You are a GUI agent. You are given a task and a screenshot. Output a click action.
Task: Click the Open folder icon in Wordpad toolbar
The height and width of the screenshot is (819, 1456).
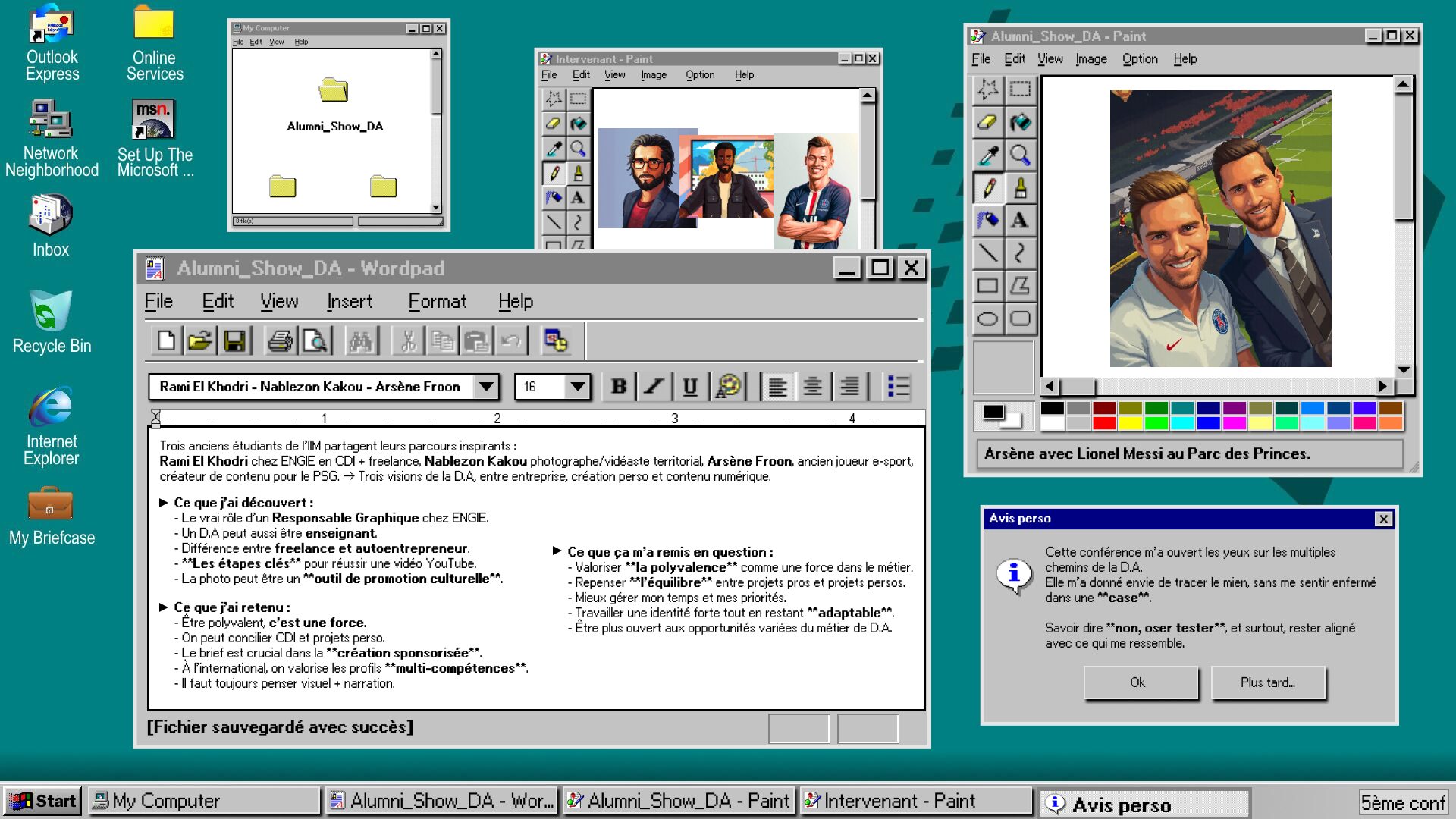click(x=200, y=341)
